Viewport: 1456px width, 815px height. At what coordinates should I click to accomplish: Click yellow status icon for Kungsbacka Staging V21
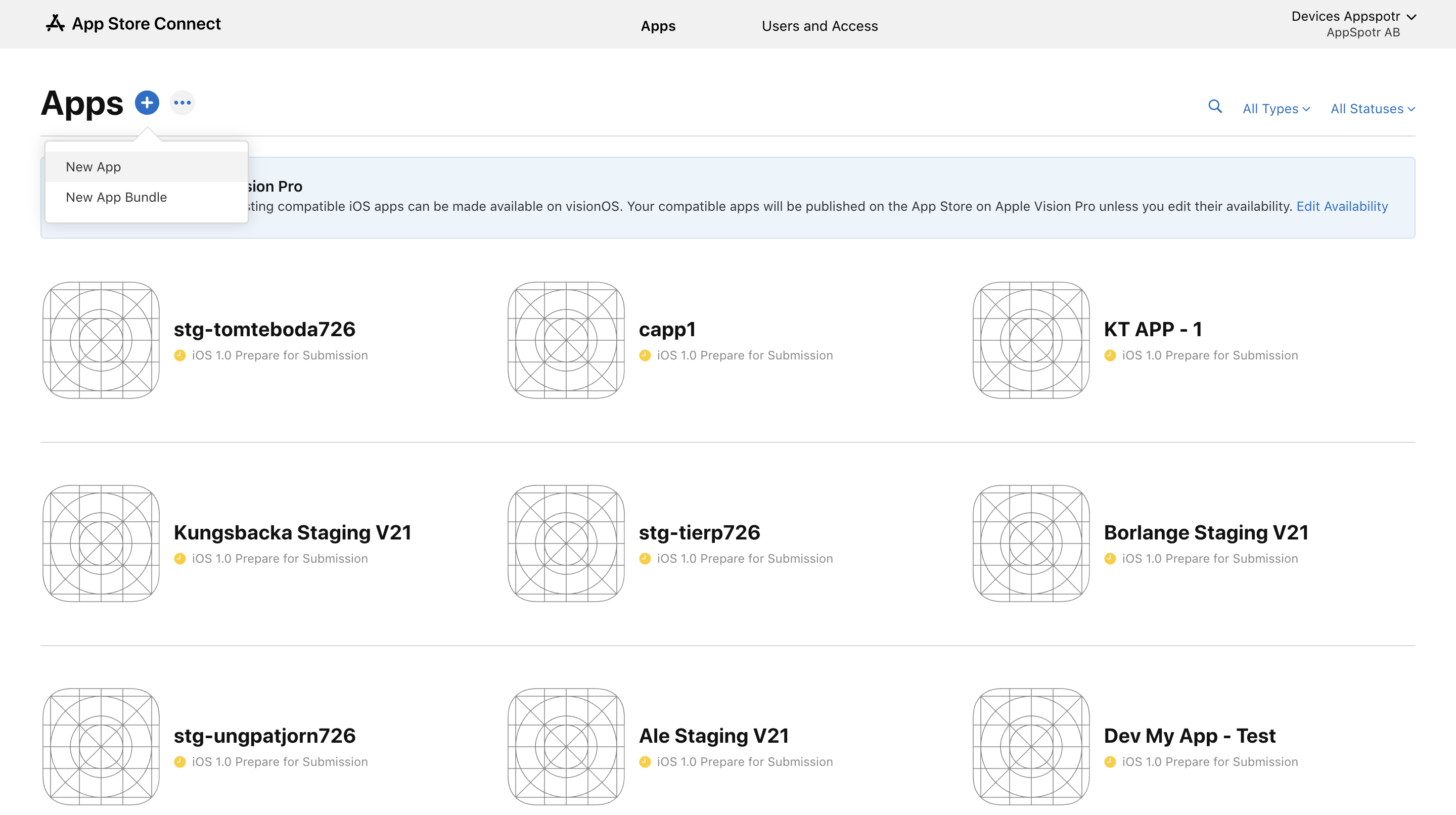180,558
